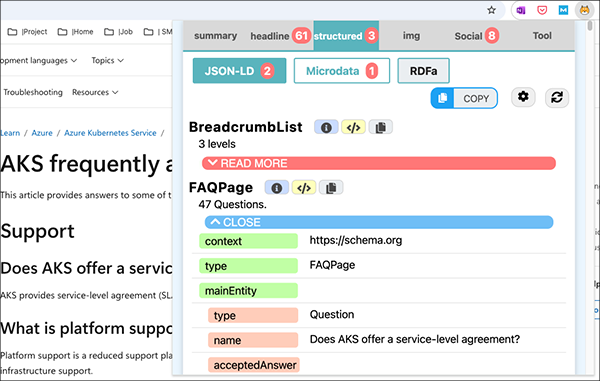600x381 pixels.
Task: View BreadcrumbList source code icon
Action: pos(353,127)
